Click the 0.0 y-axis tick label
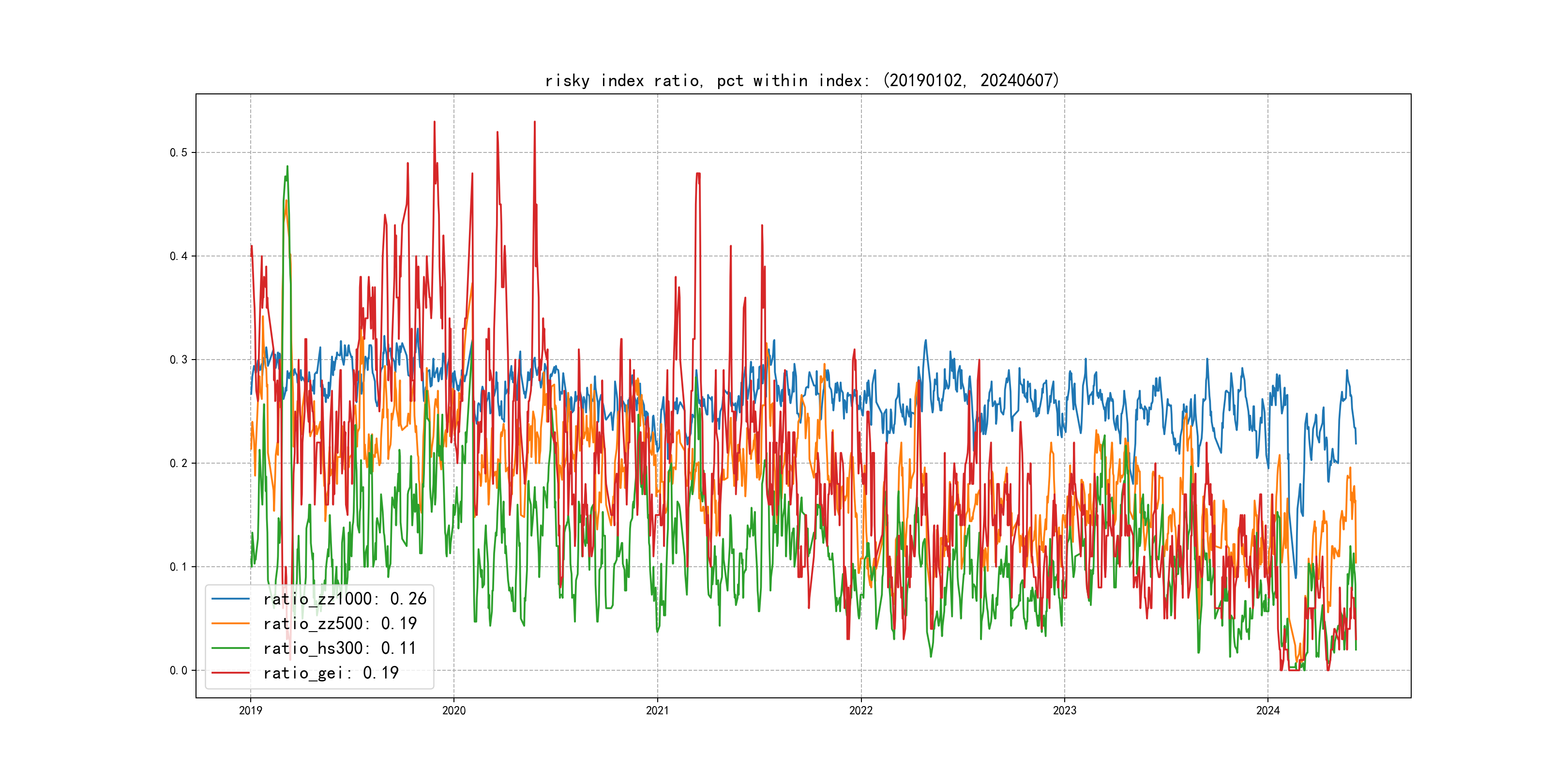 click(179, 670)
